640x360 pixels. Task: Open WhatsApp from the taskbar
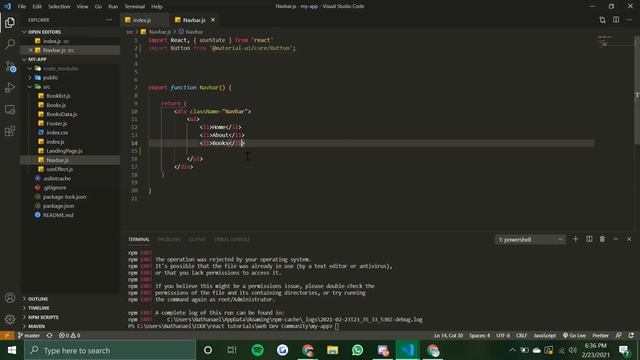tap(358, 350)
